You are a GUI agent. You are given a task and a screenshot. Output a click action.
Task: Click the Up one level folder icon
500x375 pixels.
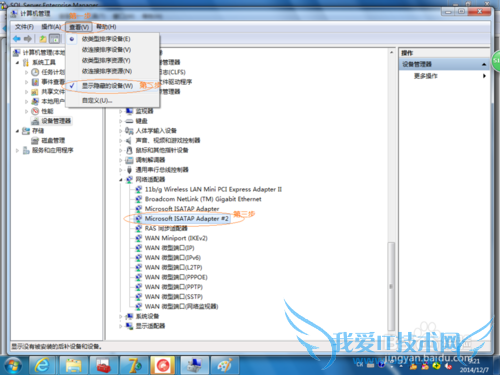tap(43, 39)
